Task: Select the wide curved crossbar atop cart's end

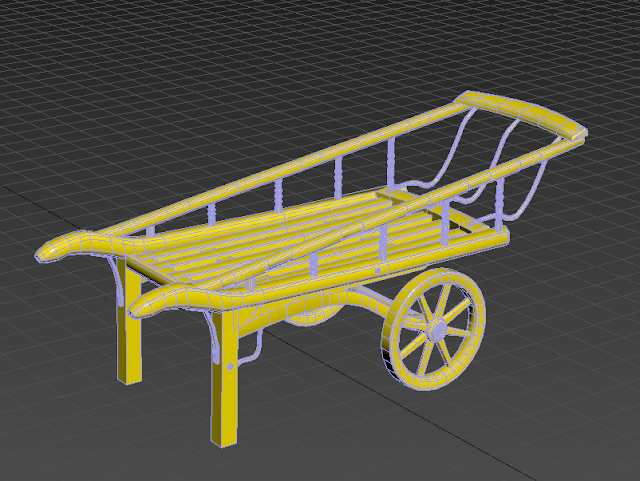Action: pos(521,114)
